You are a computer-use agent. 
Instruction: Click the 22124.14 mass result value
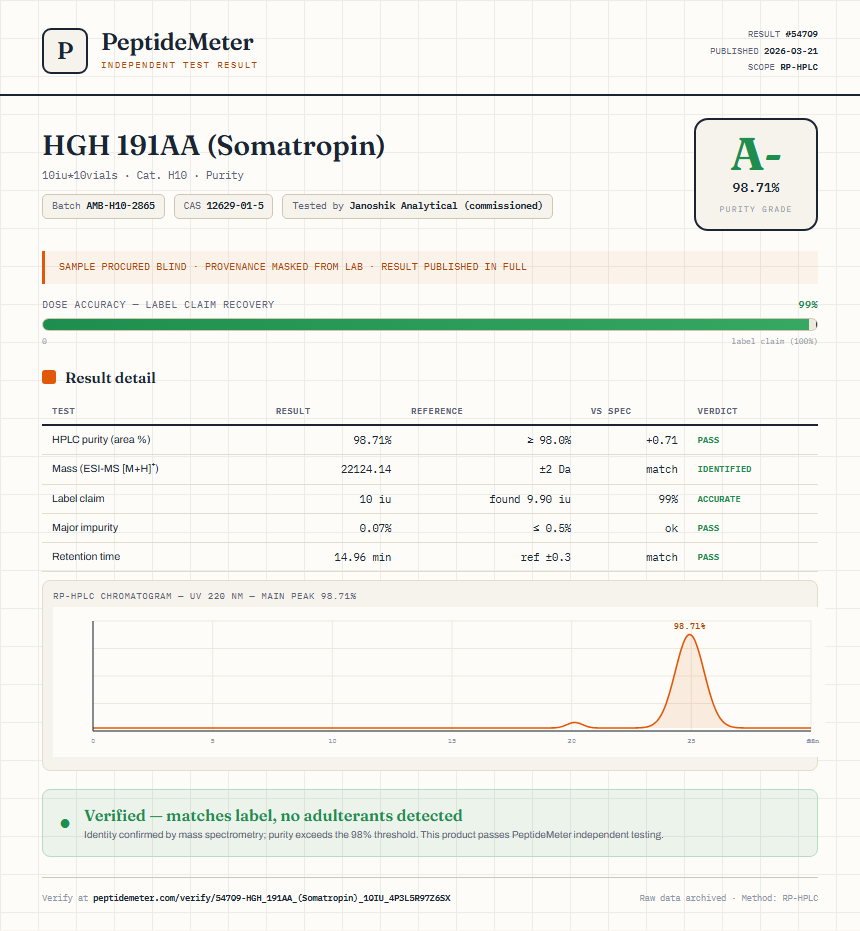tap(366, 469)
